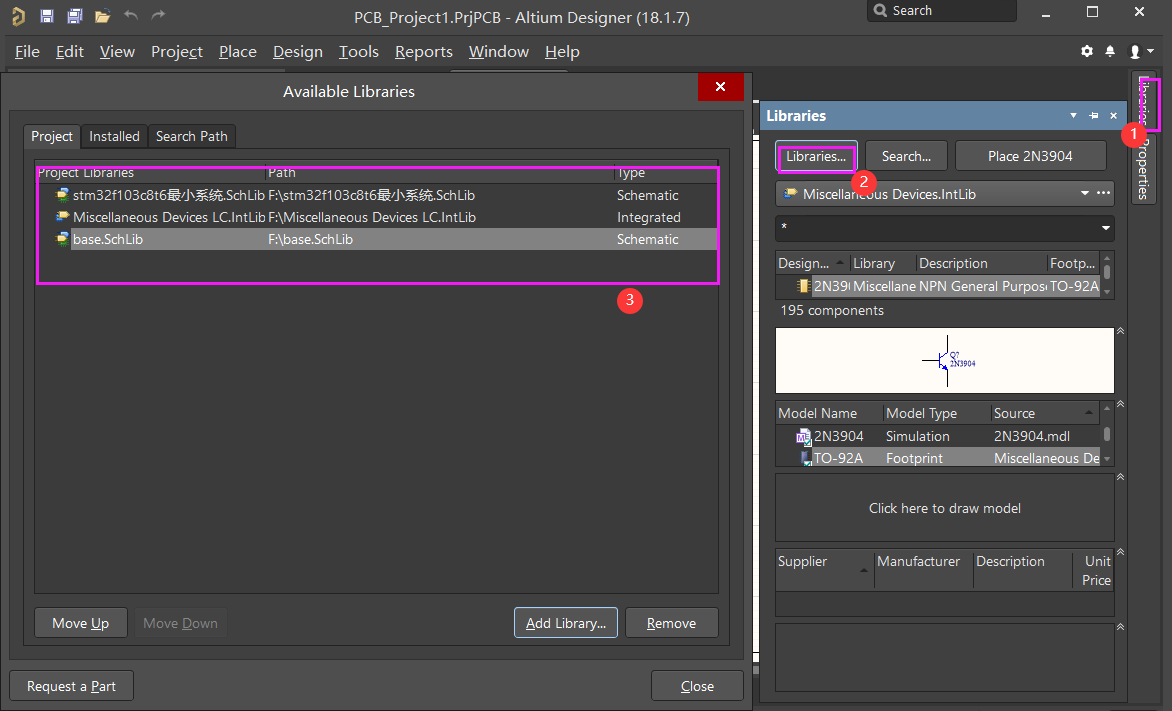Click the Click here to draw model area
1172x711 pixels.
[945, 508]
